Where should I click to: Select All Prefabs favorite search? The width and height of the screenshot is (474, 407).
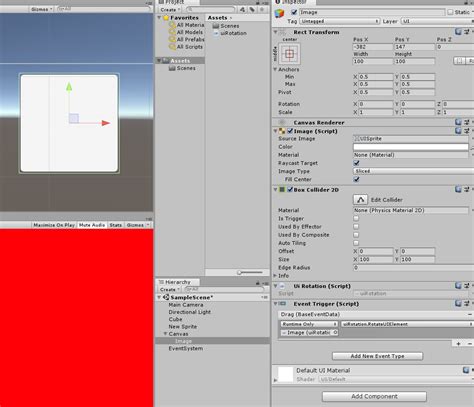(187, 39)
